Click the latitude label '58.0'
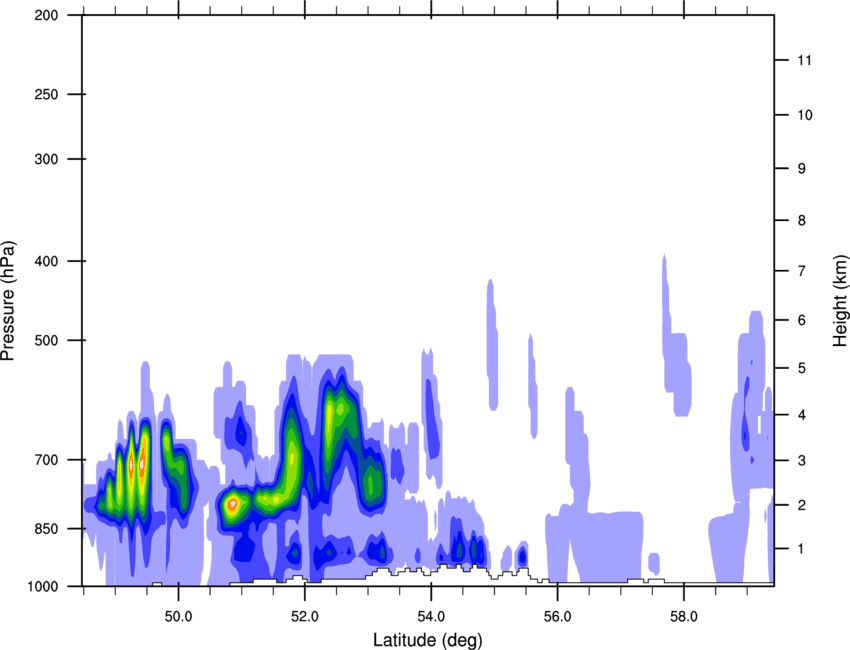Image resolution: width=850 pixels, height=650 pixels. pos(684,616)
